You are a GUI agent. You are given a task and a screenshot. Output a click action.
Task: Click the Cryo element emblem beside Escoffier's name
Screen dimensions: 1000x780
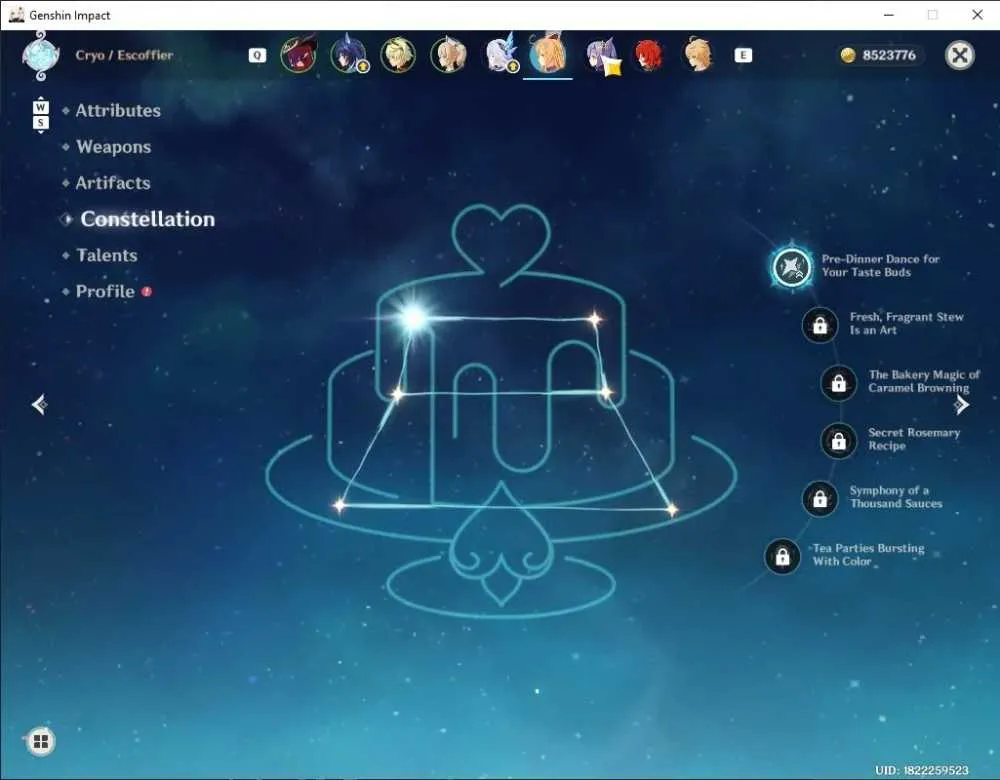(x=41, y=56)
